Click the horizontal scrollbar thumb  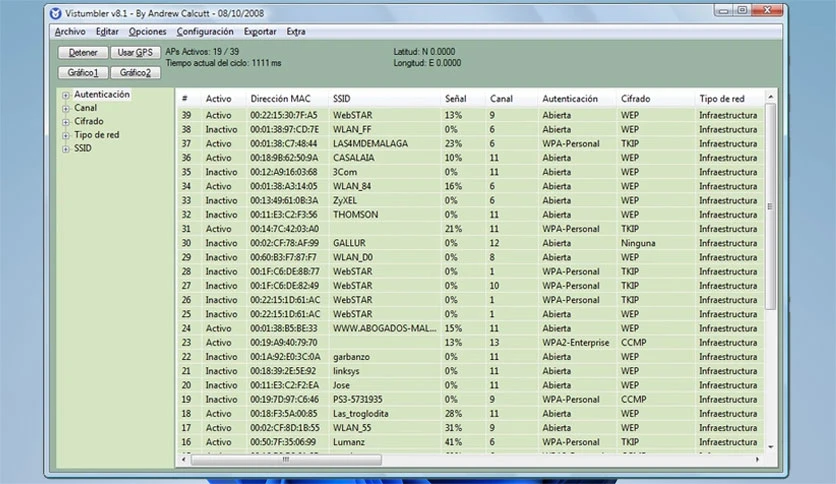coord(286,459)
